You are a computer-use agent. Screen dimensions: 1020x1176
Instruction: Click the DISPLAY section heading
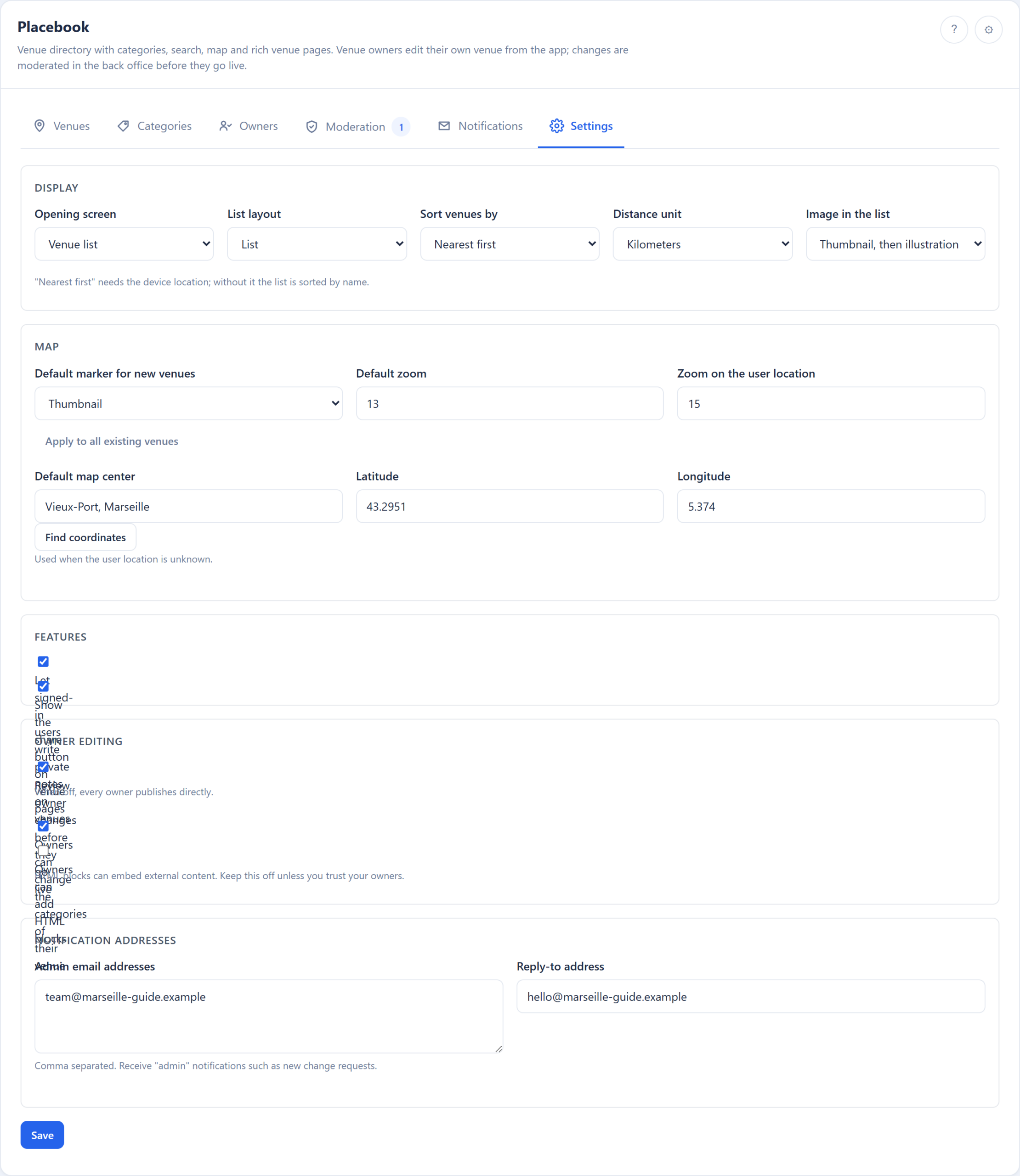pyautogui.click(x=57, y=188)
